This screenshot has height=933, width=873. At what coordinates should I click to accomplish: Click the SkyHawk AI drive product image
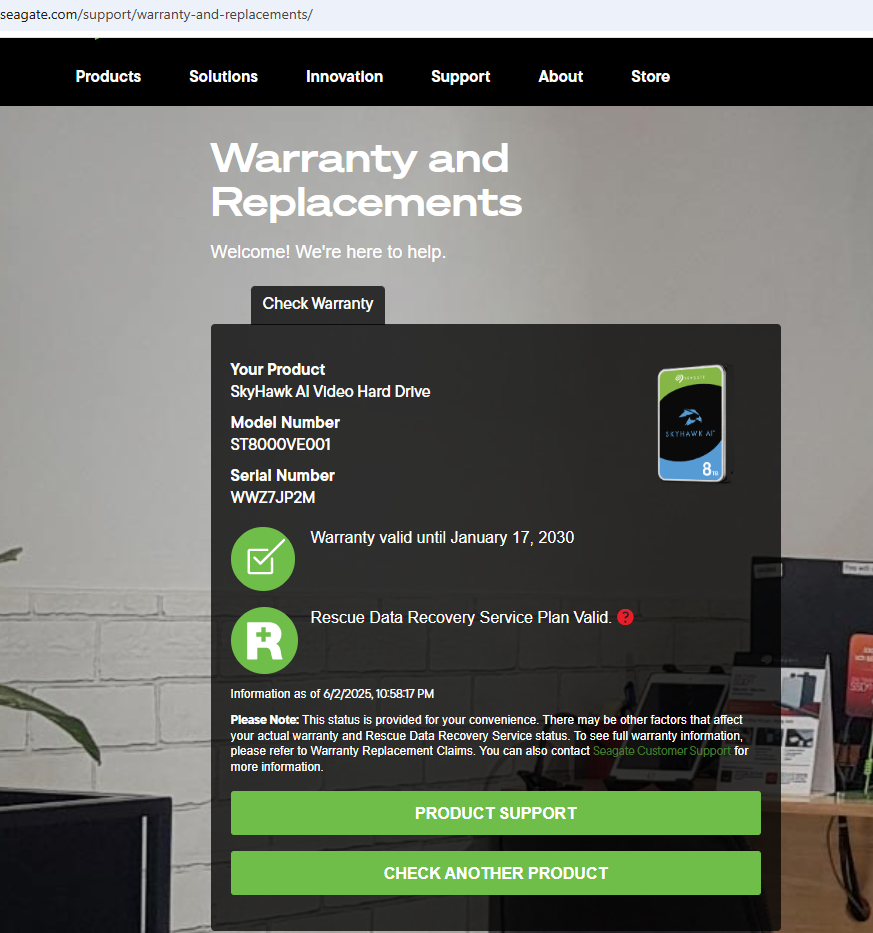pyautogui.click(x=693, y=423)
